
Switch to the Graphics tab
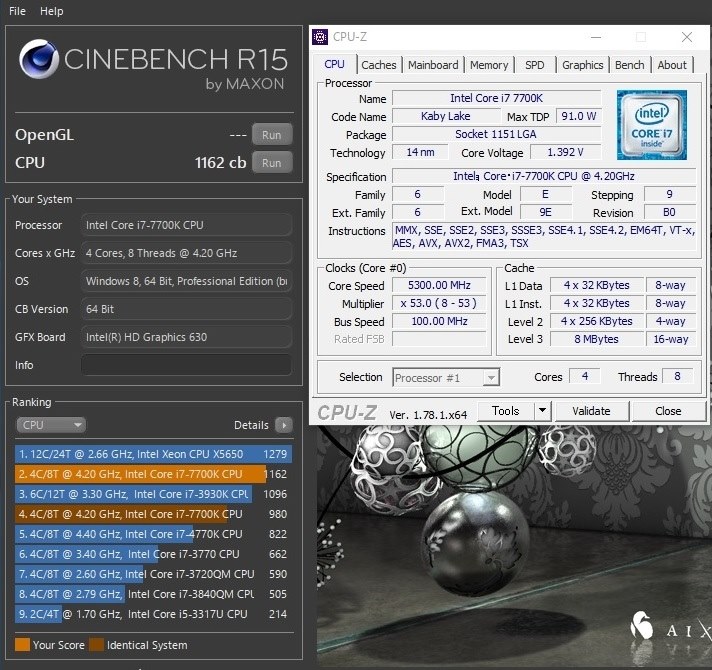583,65
